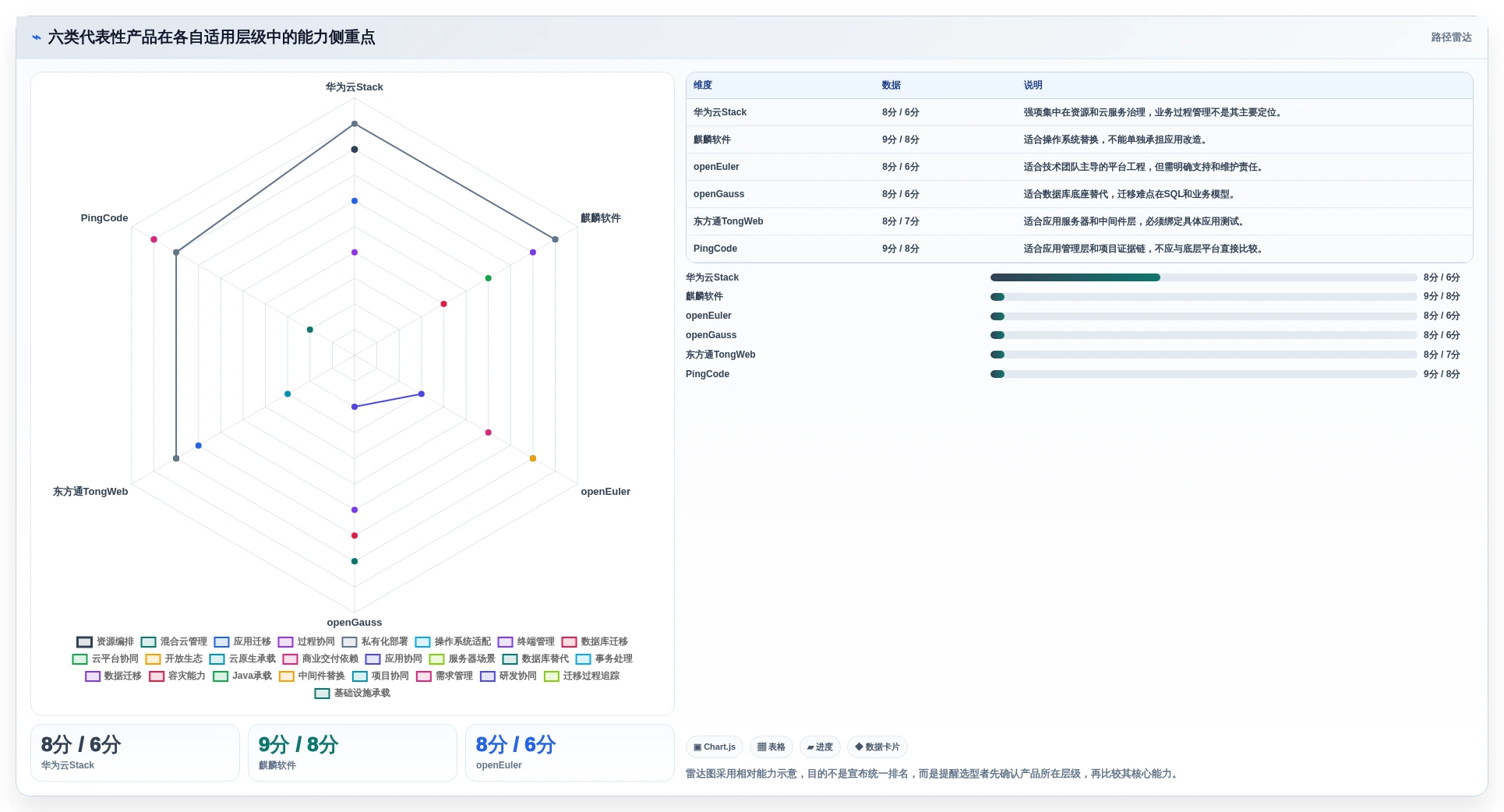Click the openEuler radar axis label
The width and height of the screenshot is (1504, 812).
[x=605, y=492]
